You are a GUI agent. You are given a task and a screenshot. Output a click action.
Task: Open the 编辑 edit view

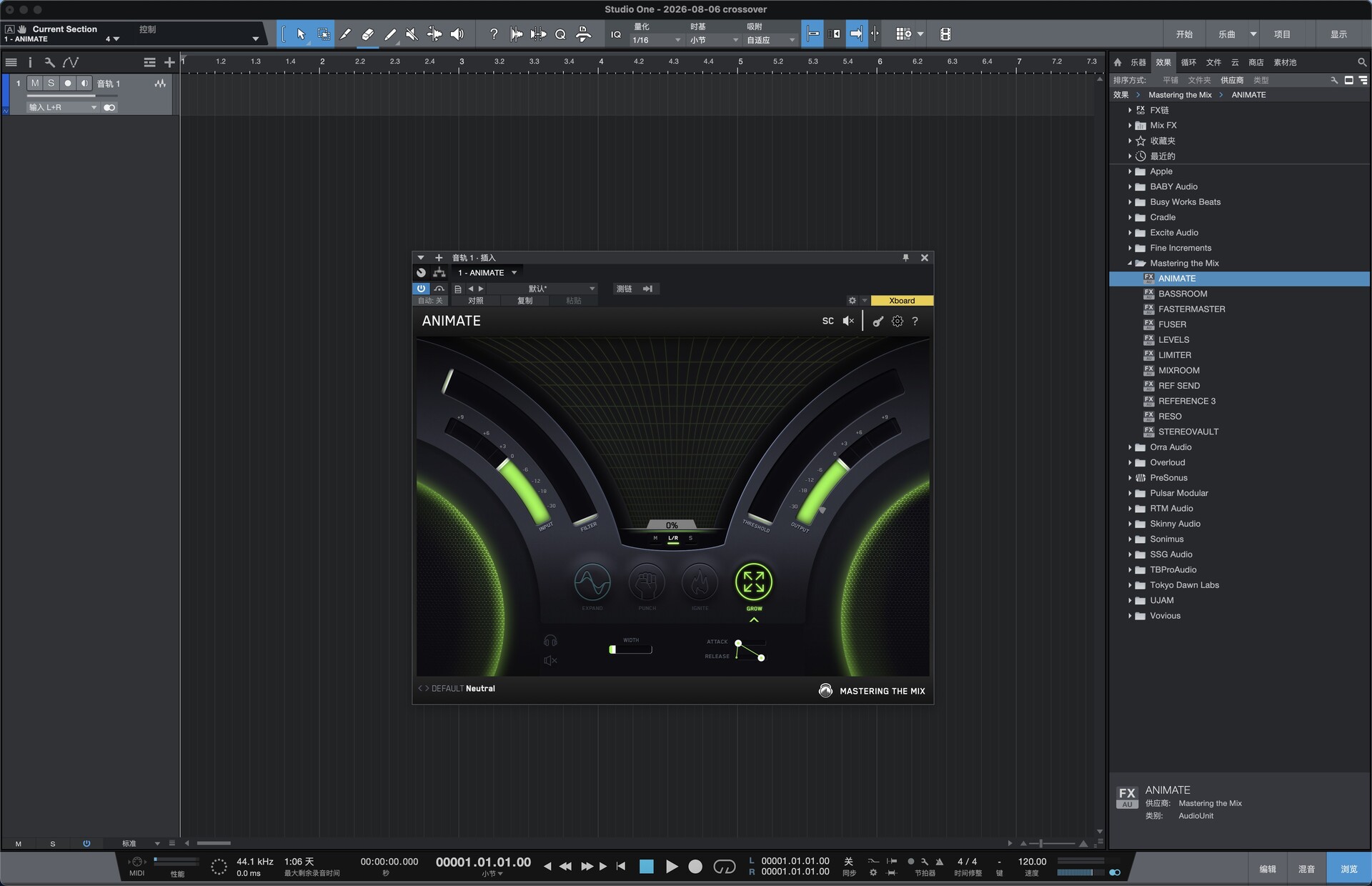pyautogui.click(x=1268, y=869)
